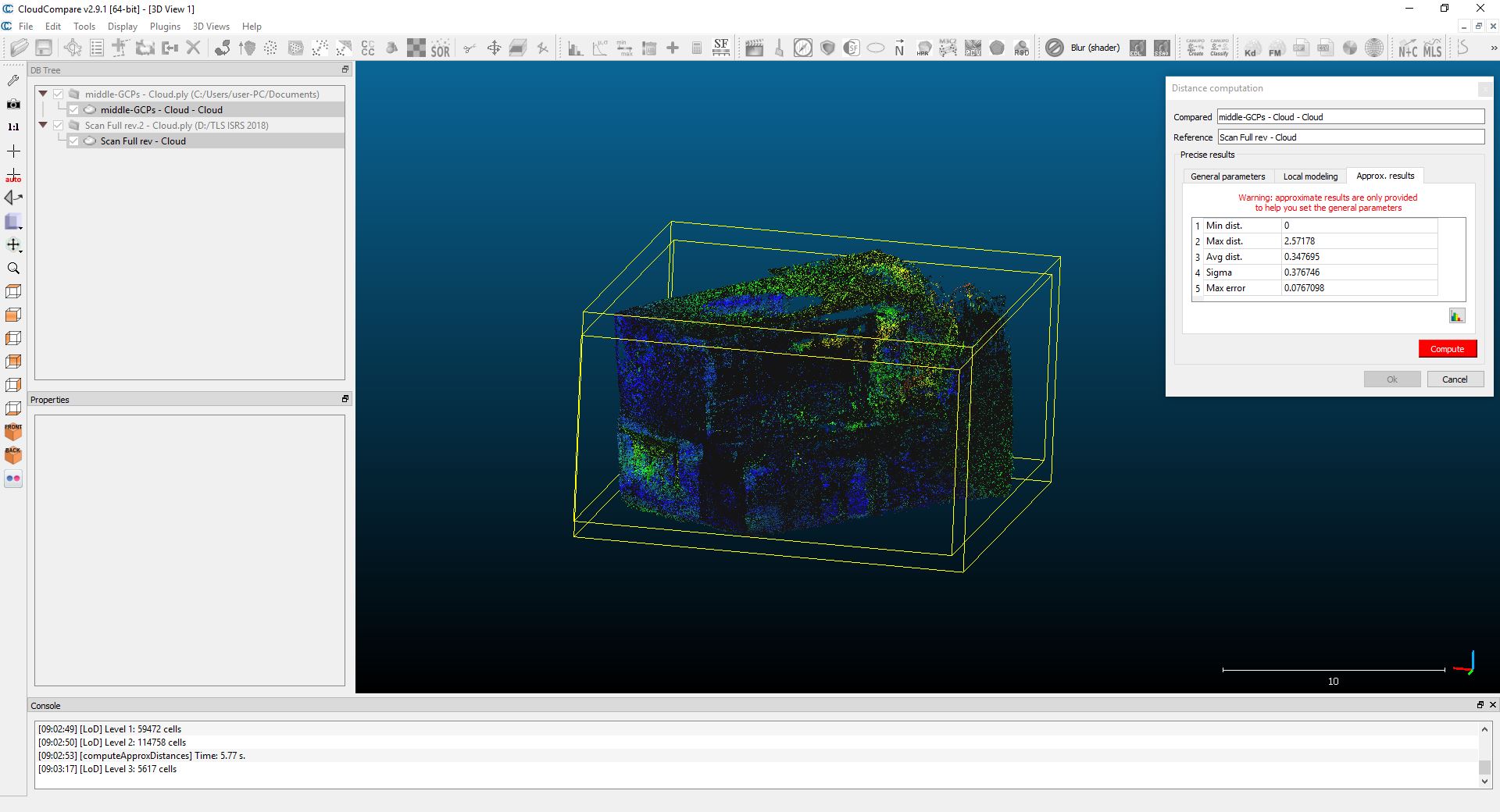Click the camera snapshot icon in left sidebar
1500x812 pixels.
(x=13, y=104)
